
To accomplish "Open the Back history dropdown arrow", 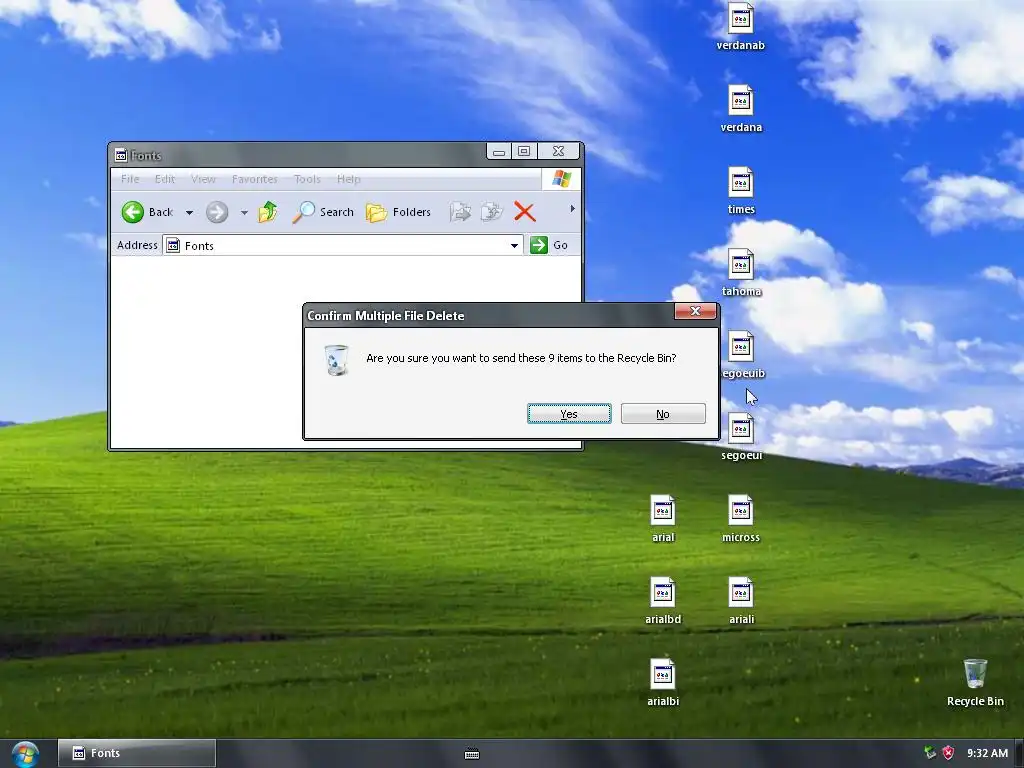I will tap(189, 212).
